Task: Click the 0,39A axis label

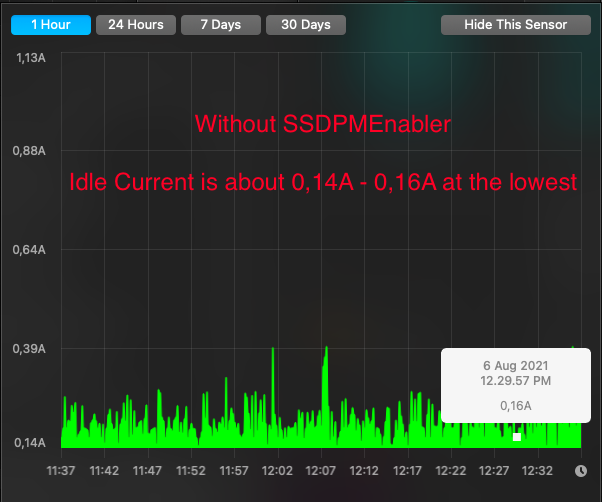Action: [29, 349]
